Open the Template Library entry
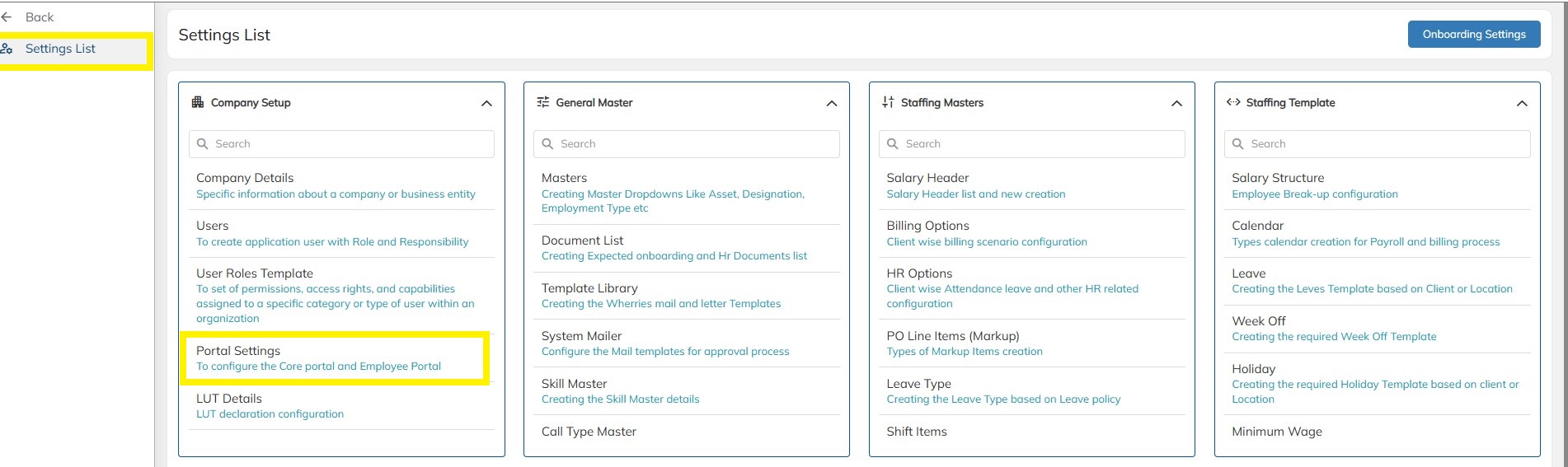The height and width of the screenshot is (467, 1568). [x=589, y=288]
